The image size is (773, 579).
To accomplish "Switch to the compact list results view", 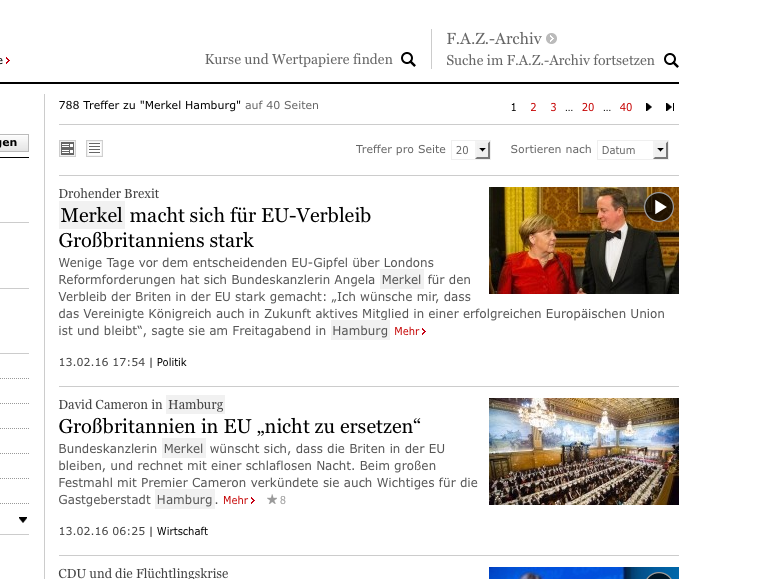I will click(95, 148).
